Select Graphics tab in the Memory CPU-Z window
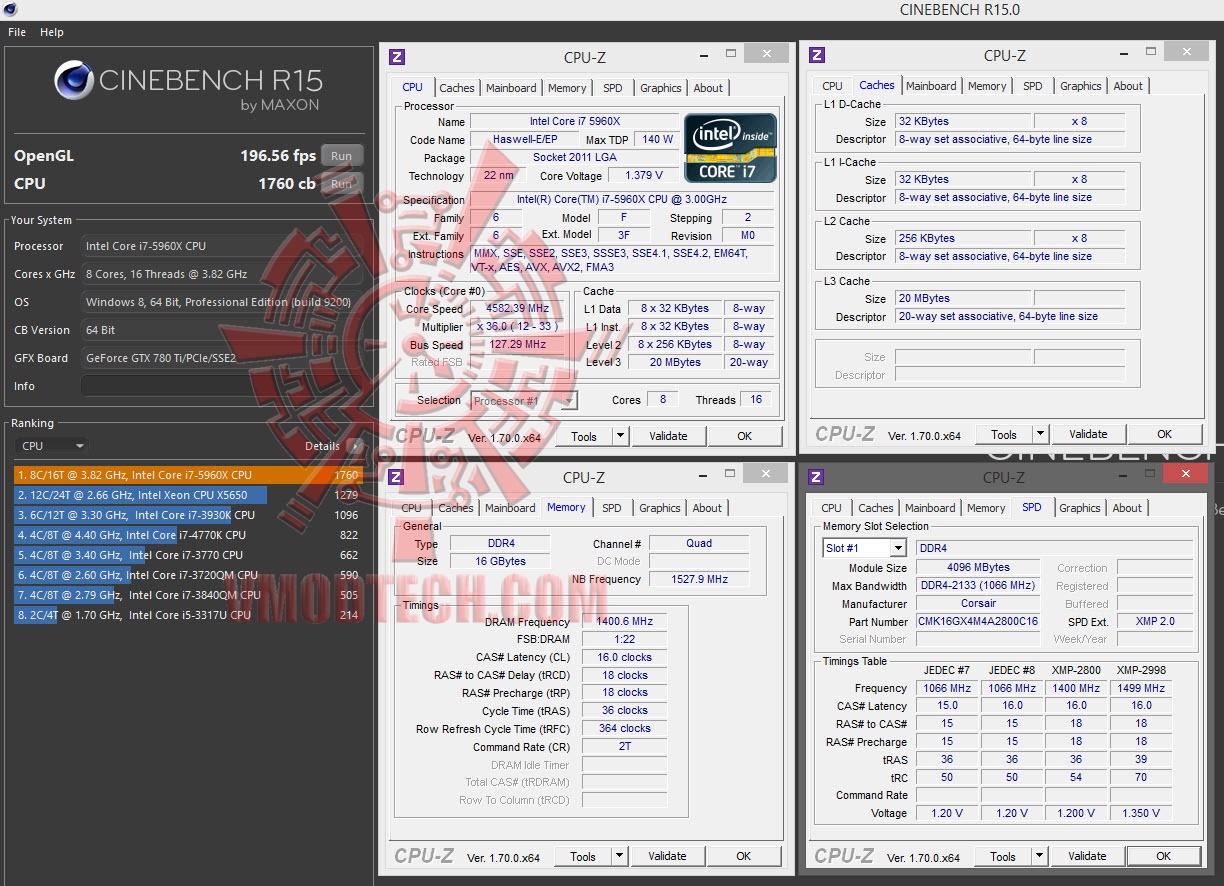The height and width of the screenshot is (886, 1224). click(x=660, y=508)
